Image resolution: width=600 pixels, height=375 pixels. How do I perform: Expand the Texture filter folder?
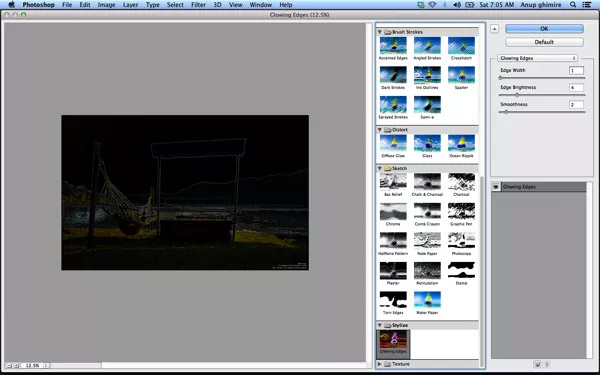point(380,364)
